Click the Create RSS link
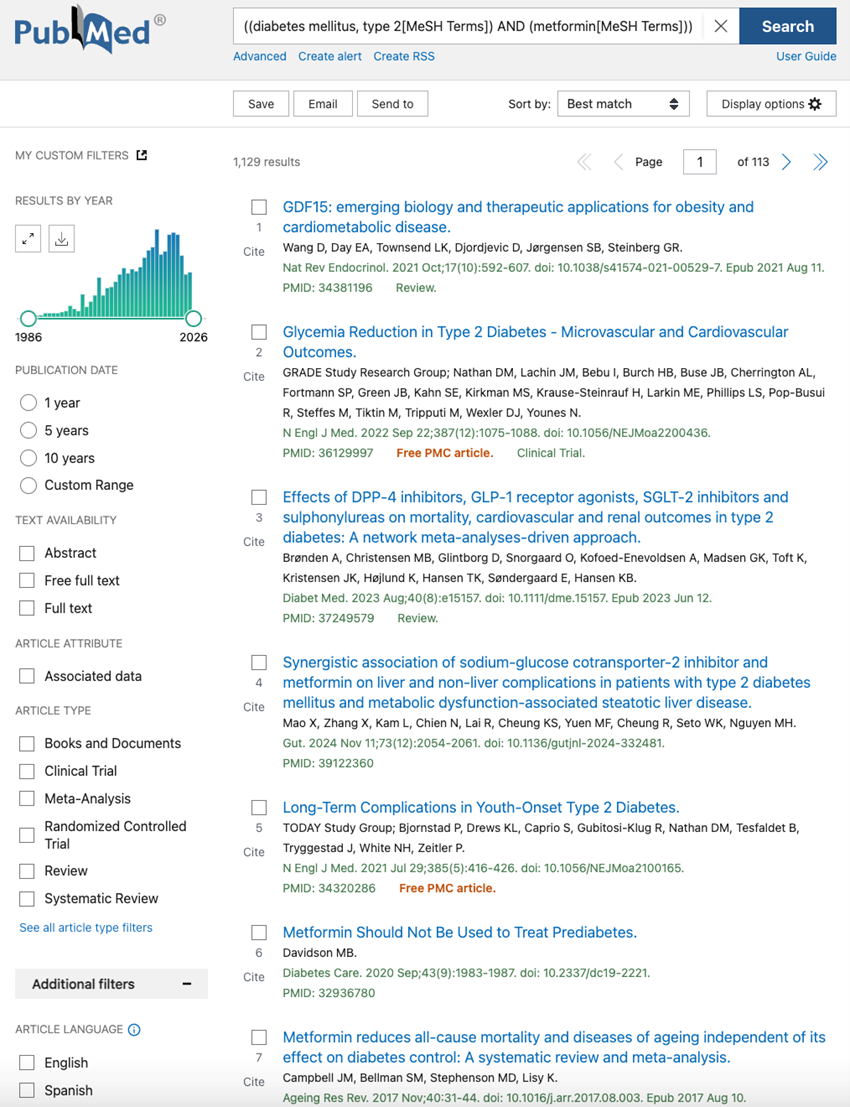Screen dimensions: 850x1107 coord(403,56)
